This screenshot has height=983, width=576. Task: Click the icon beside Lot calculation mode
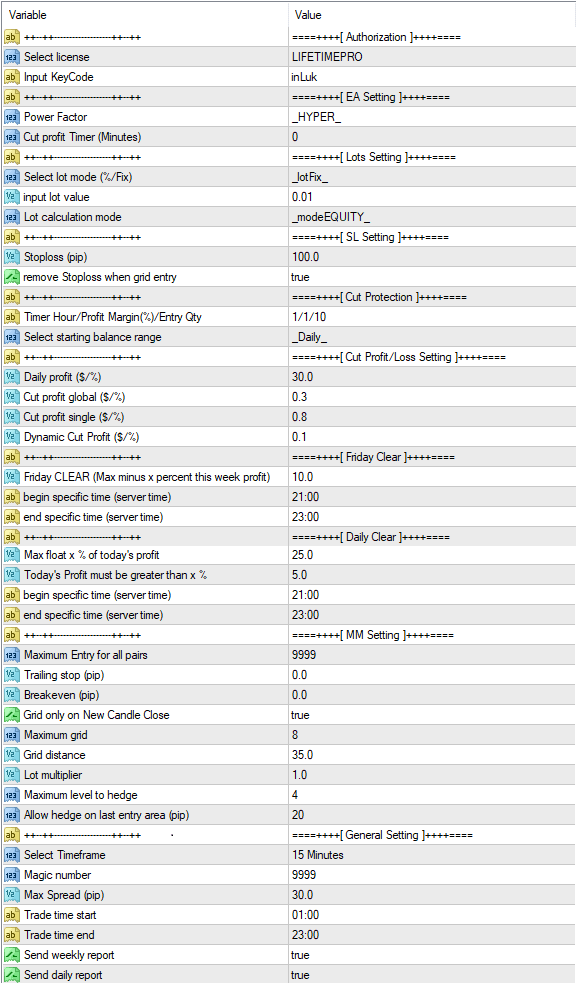pos(12,218)
